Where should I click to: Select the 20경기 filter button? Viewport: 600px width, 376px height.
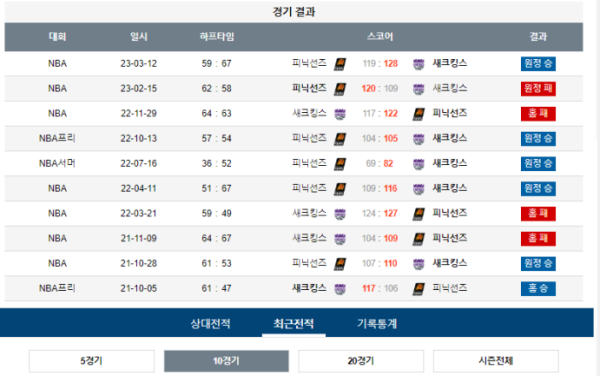361,361
